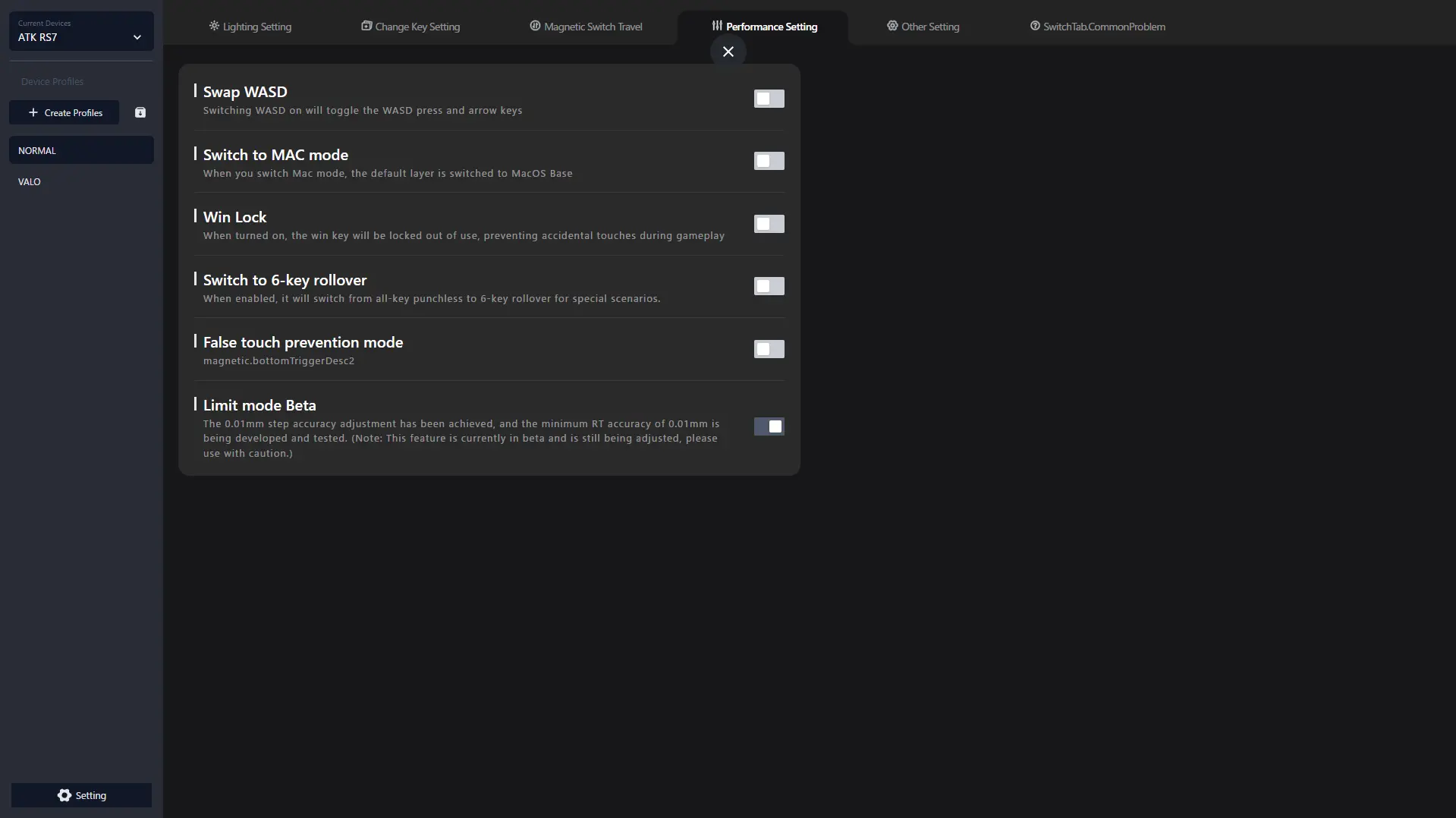Turn on the Win Lock switch
This screenshot has height=818, width=1456.
(769, 224)
